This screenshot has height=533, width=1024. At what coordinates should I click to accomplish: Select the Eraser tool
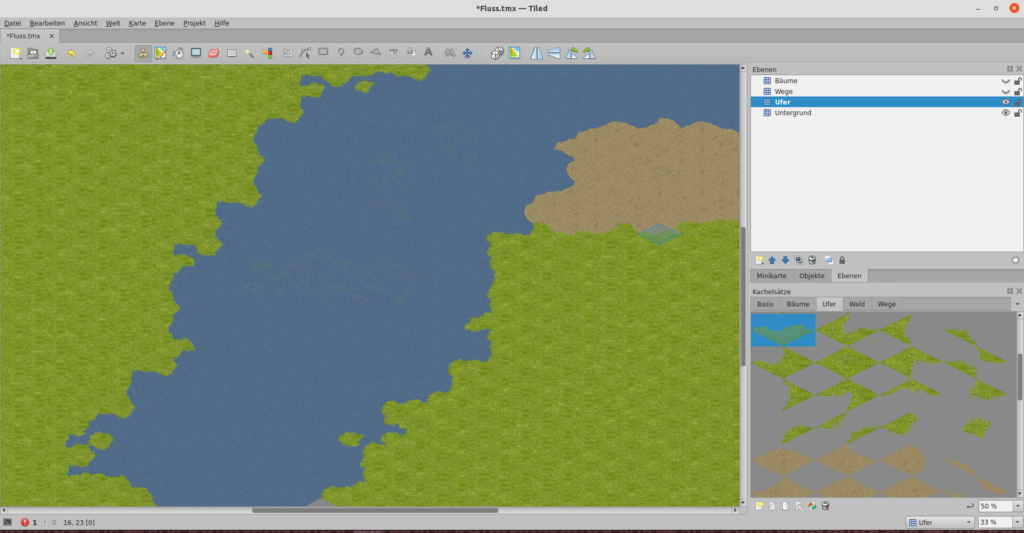[x=213, y=53]
